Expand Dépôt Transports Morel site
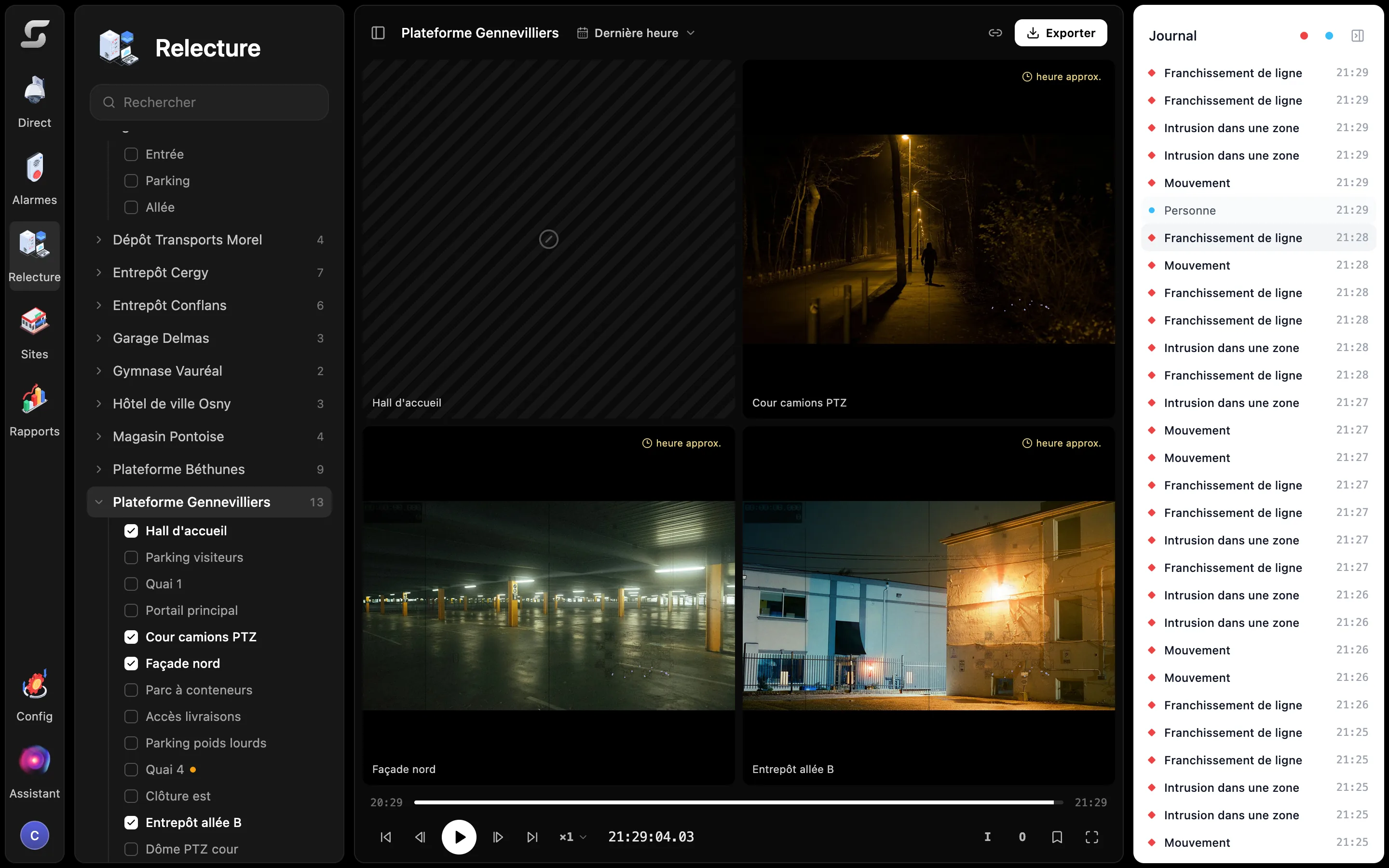This screenshot has width=1389, height=868. click(x=209, y=240)
